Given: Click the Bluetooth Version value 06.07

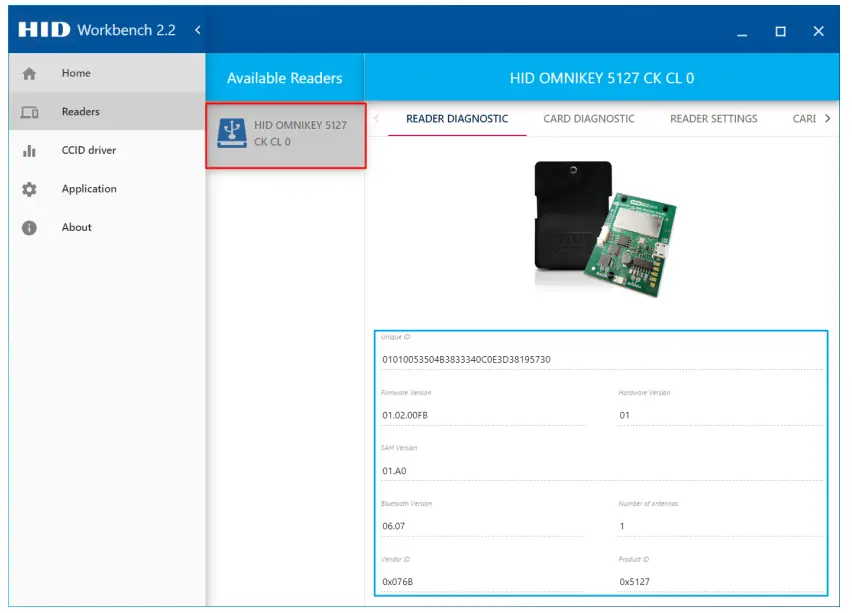Looking at the screenshot, I should pyautogui.click(x=393, y=526).
